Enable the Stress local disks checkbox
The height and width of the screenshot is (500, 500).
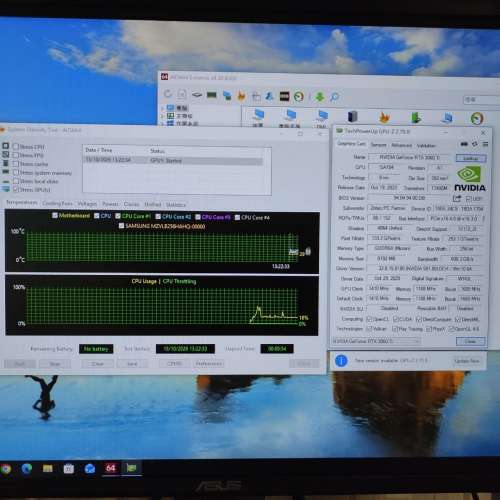[16, 181]
